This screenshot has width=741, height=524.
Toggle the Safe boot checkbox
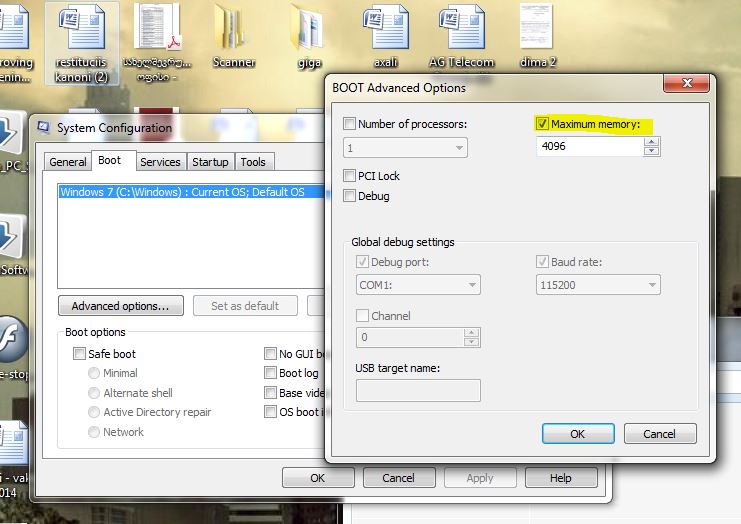coord(79,353)
